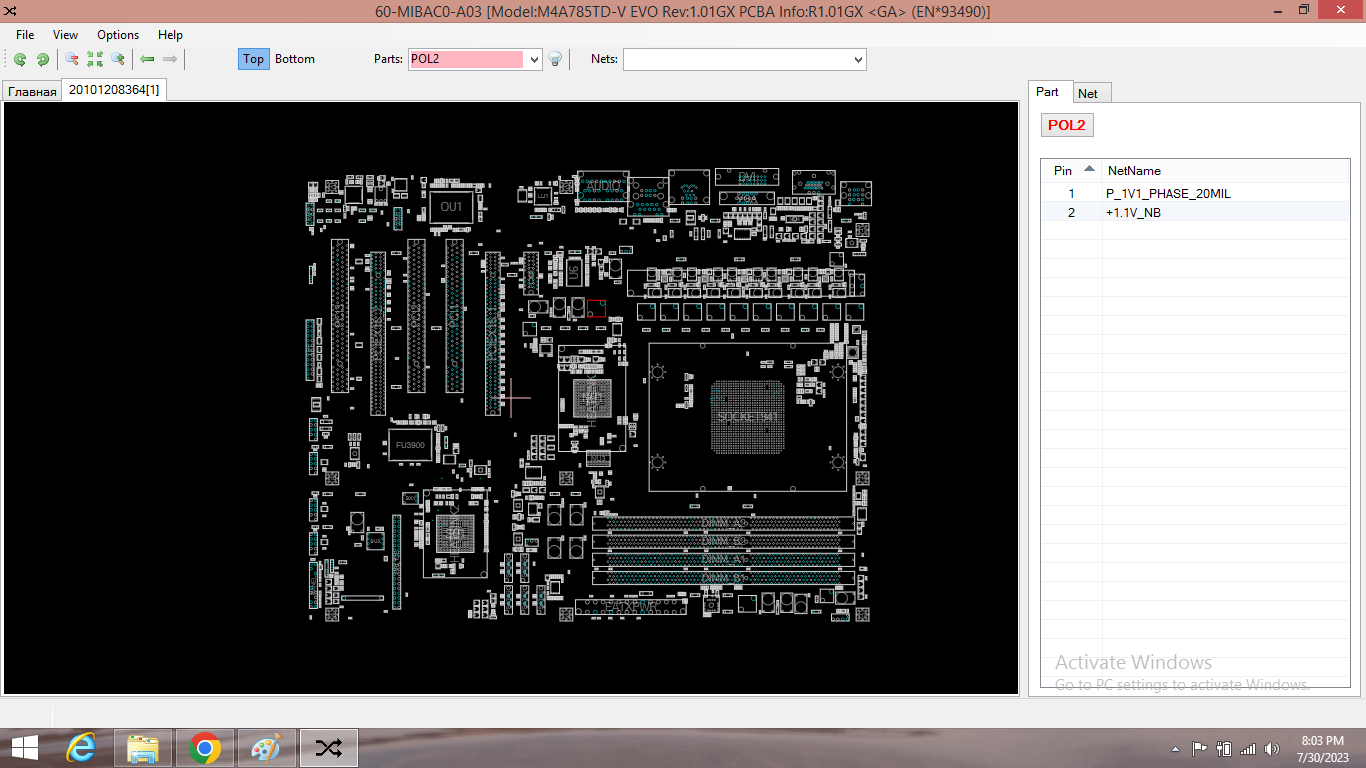This screenshot has height=768, width=1366.
Task: Switch board view to Top side
Action: 253,59
